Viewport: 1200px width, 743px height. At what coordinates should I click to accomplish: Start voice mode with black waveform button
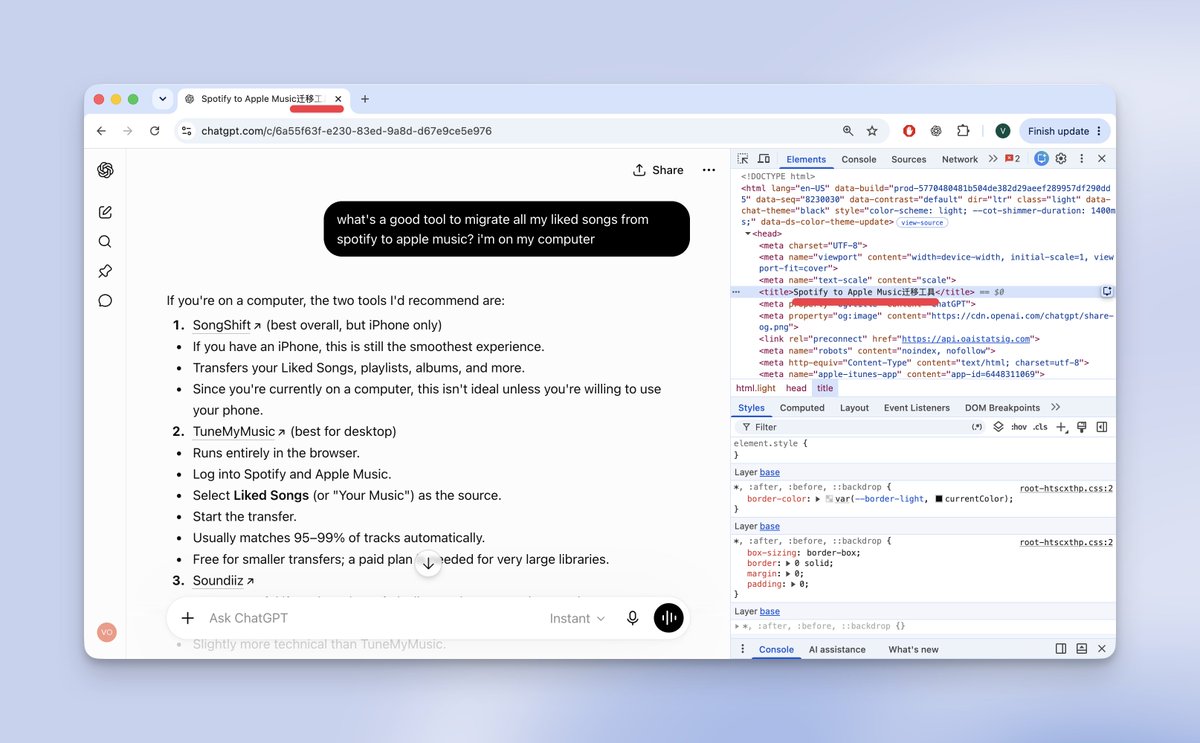[x=669, y=618]
